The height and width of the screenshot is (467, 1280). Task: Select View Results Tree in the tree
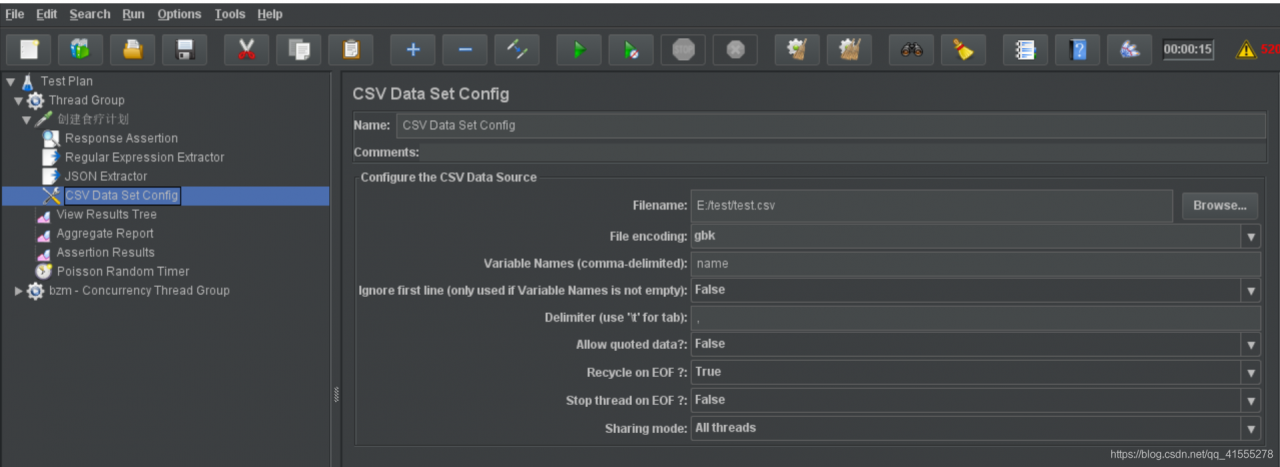106,215
